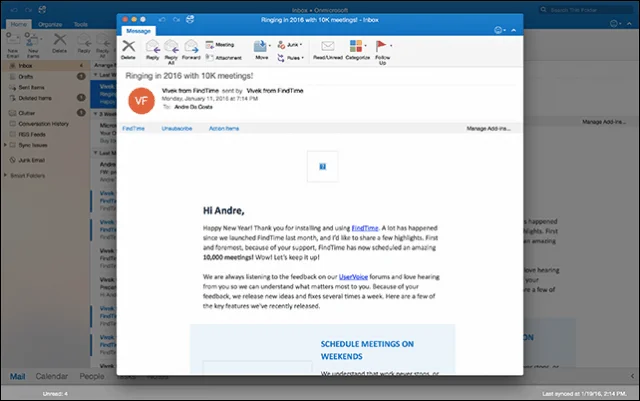Open the smiley feedback icon in main window
The width and height of the screenshot is (640, 401).
coord(615,24)
